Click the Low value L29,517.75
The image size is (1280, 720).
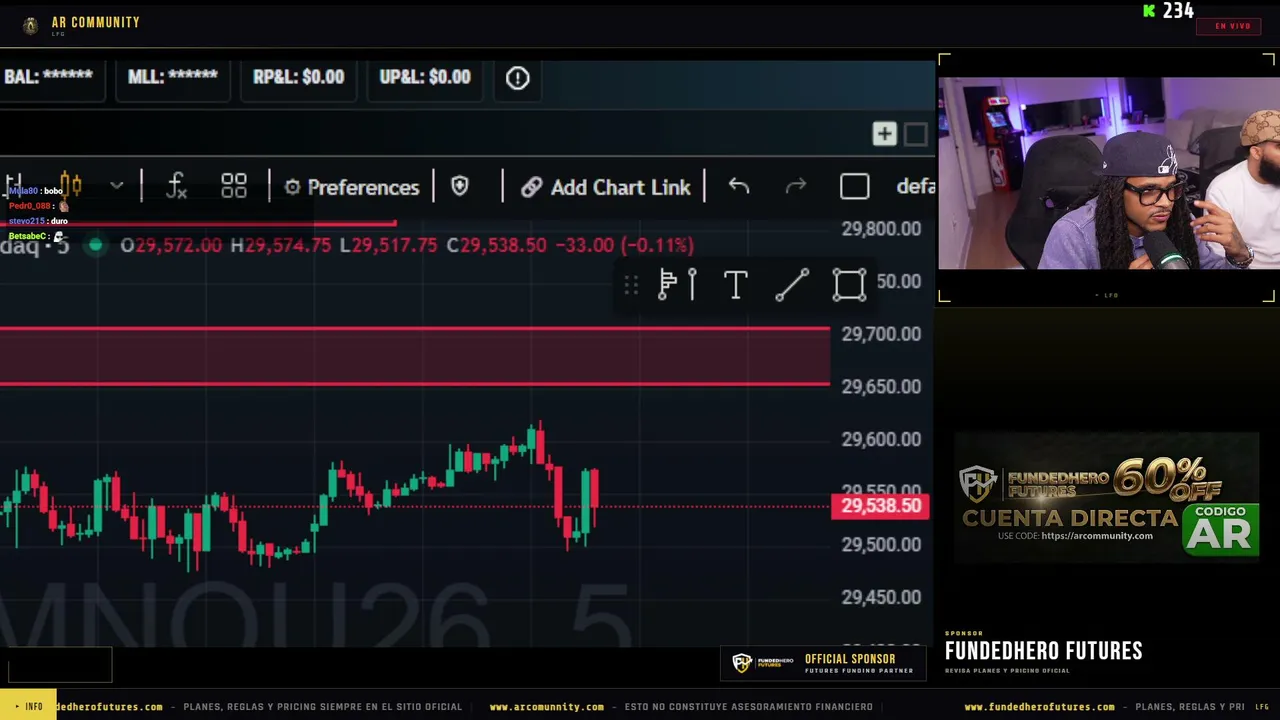(388, 245)
